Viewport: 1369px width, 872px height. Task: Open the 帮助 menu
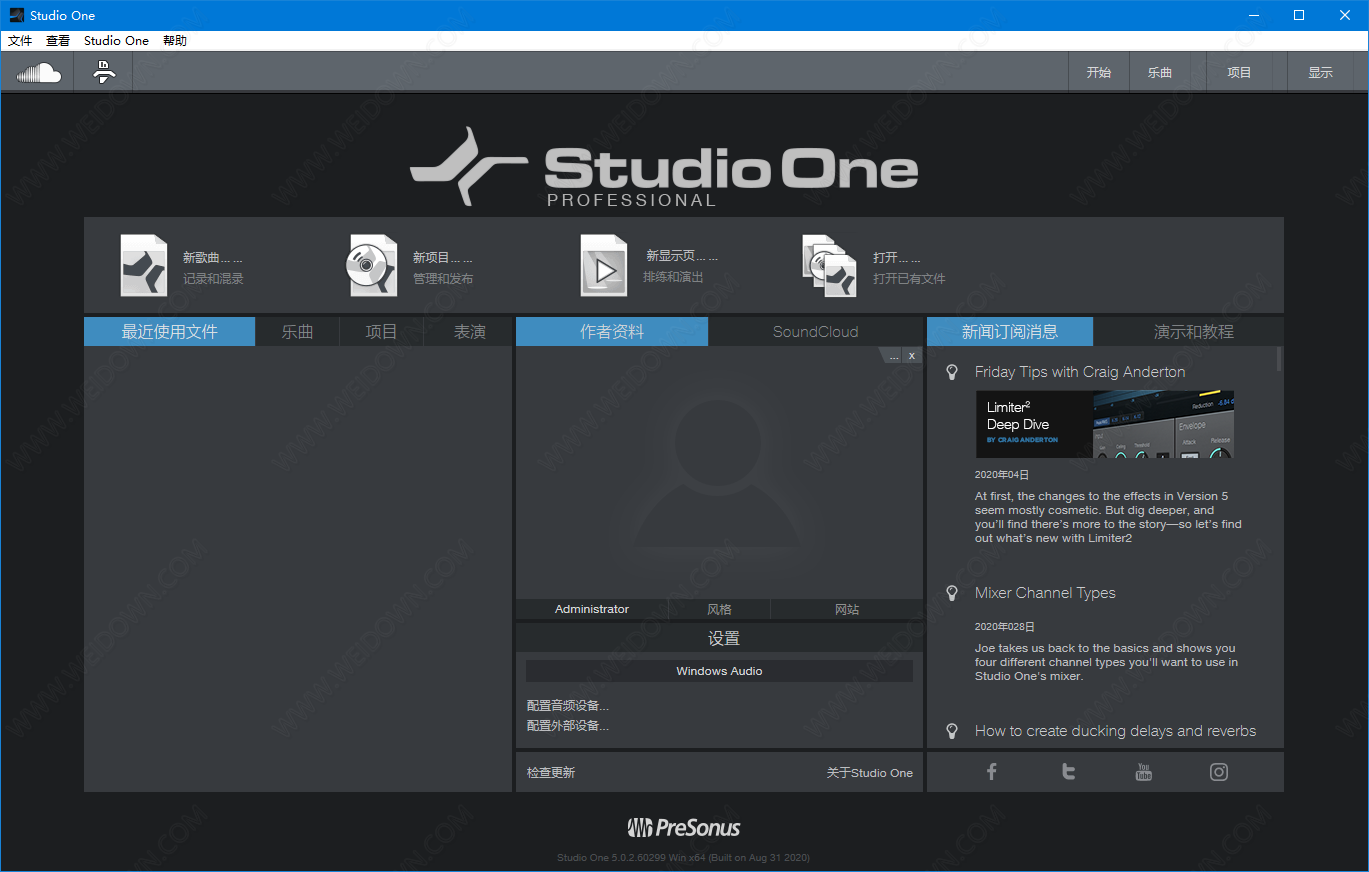point(175,41)
